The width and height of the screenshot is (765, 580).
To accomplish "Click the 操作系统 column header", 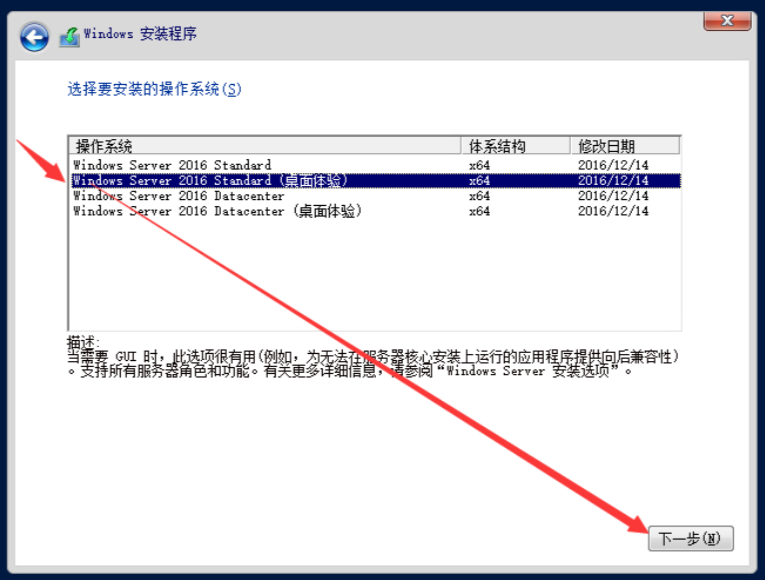I will (265, 146).
